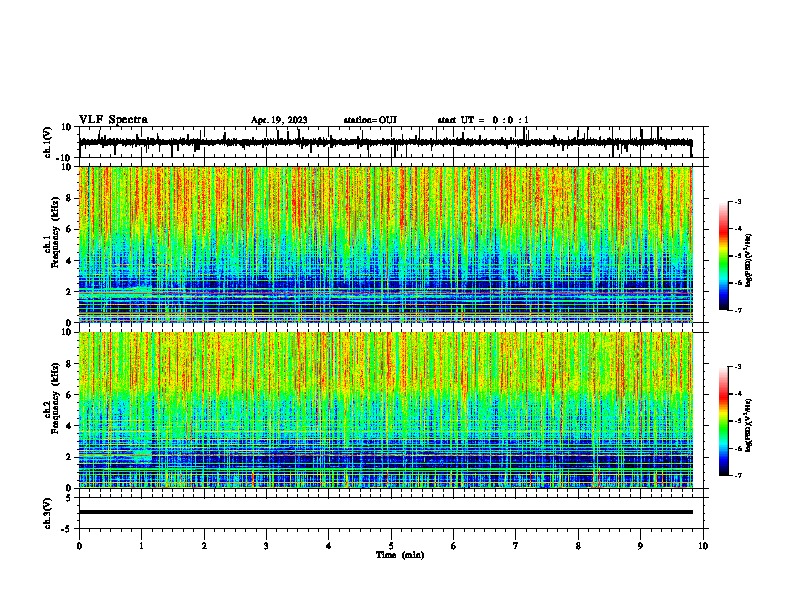Viewport: 792px width, 612px height.
Task: Click the ch.2 color bar label log(PSD)
Action: 749,426
